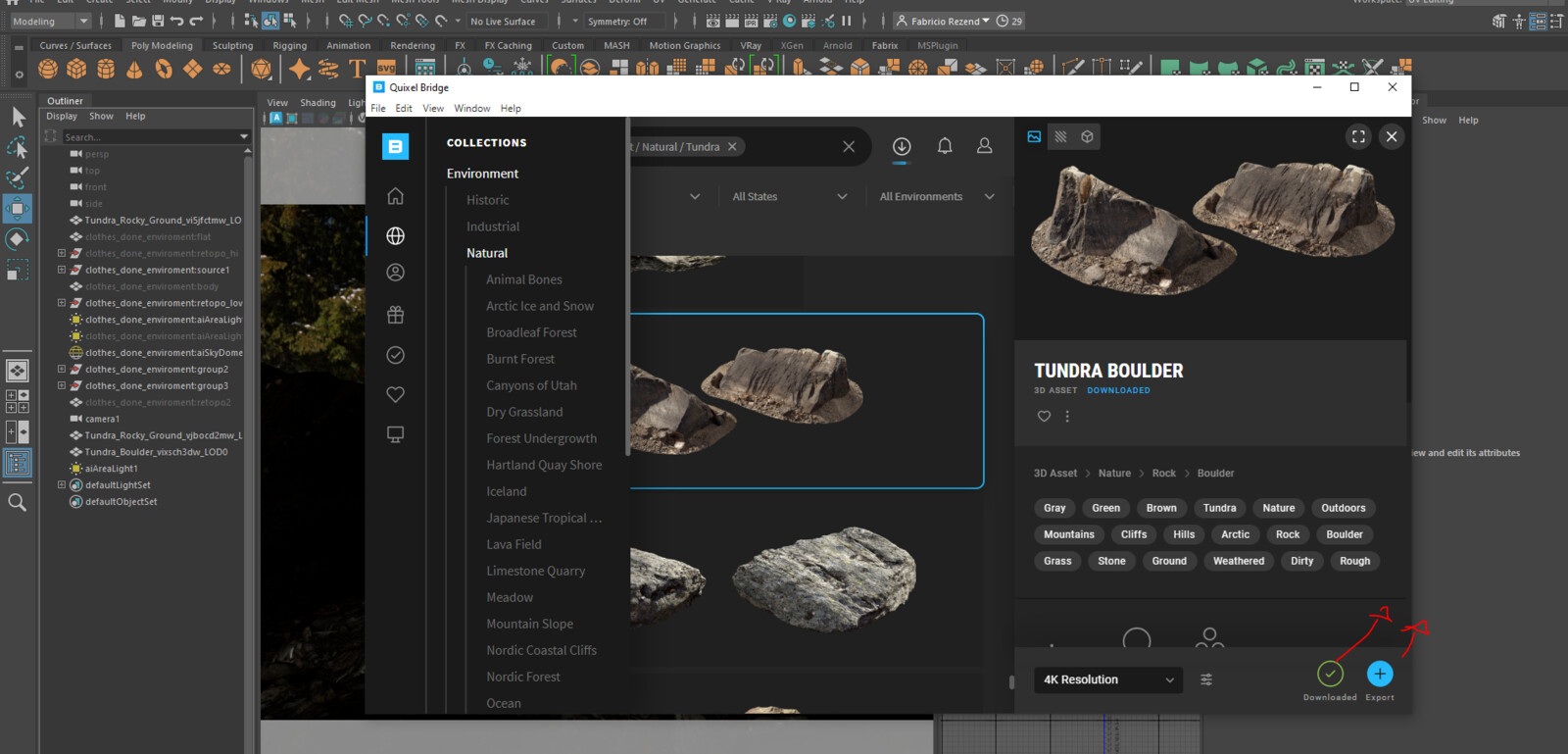The image size is (1568, 754).
Task: Open the 4K Resolution dropdown
Action: [x=1108, y=679]
